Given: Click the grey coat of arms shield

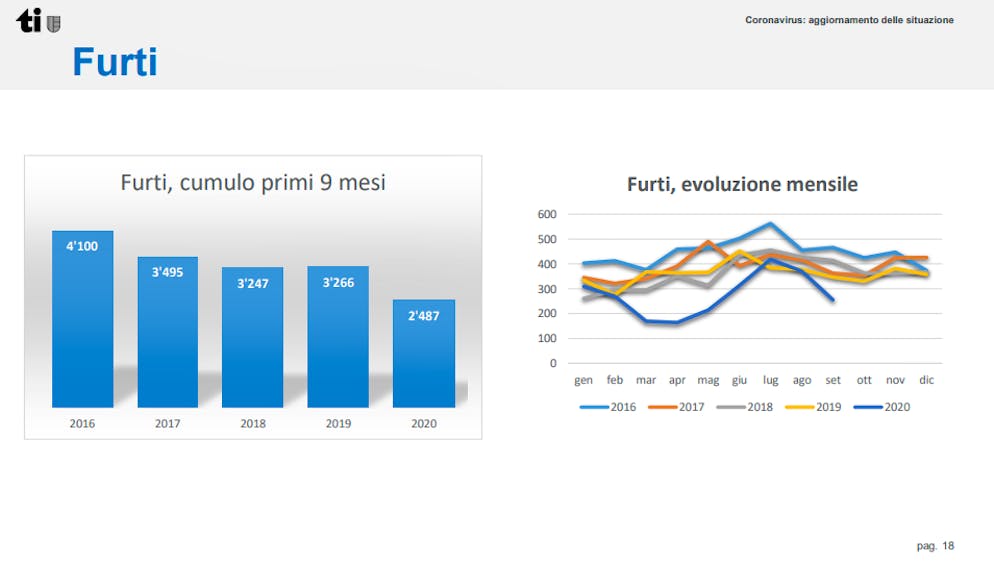Looking at the screenshot, I should (x=54, y=24).
